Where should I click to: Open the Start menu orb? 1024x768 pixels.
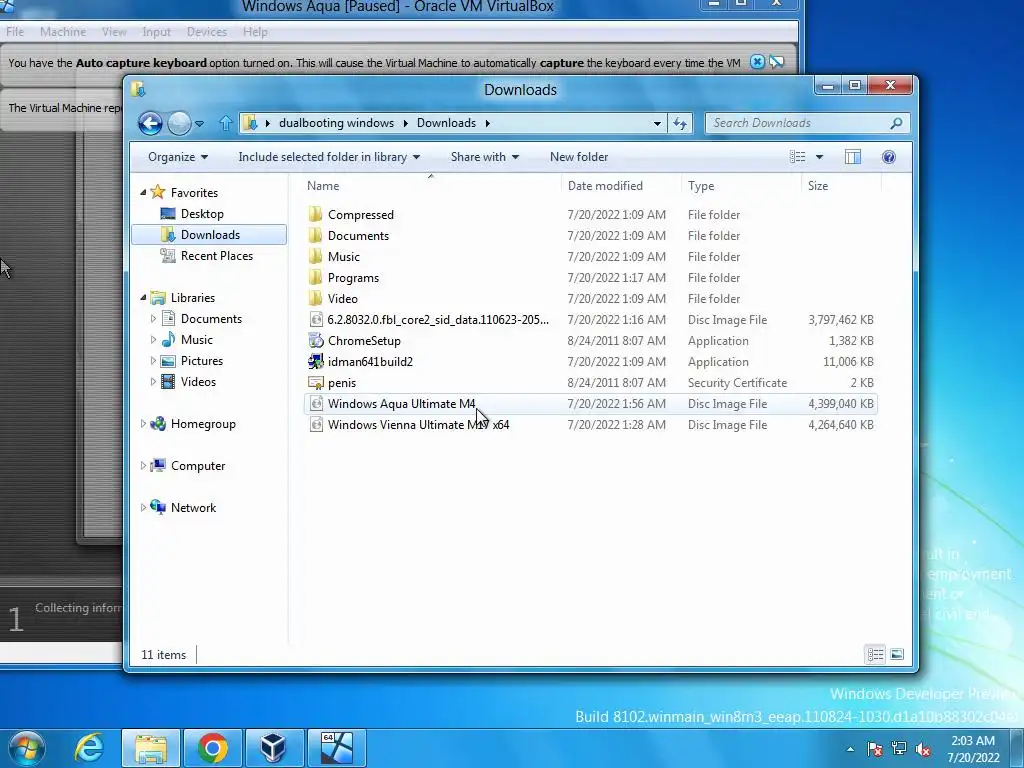[26, 747]
